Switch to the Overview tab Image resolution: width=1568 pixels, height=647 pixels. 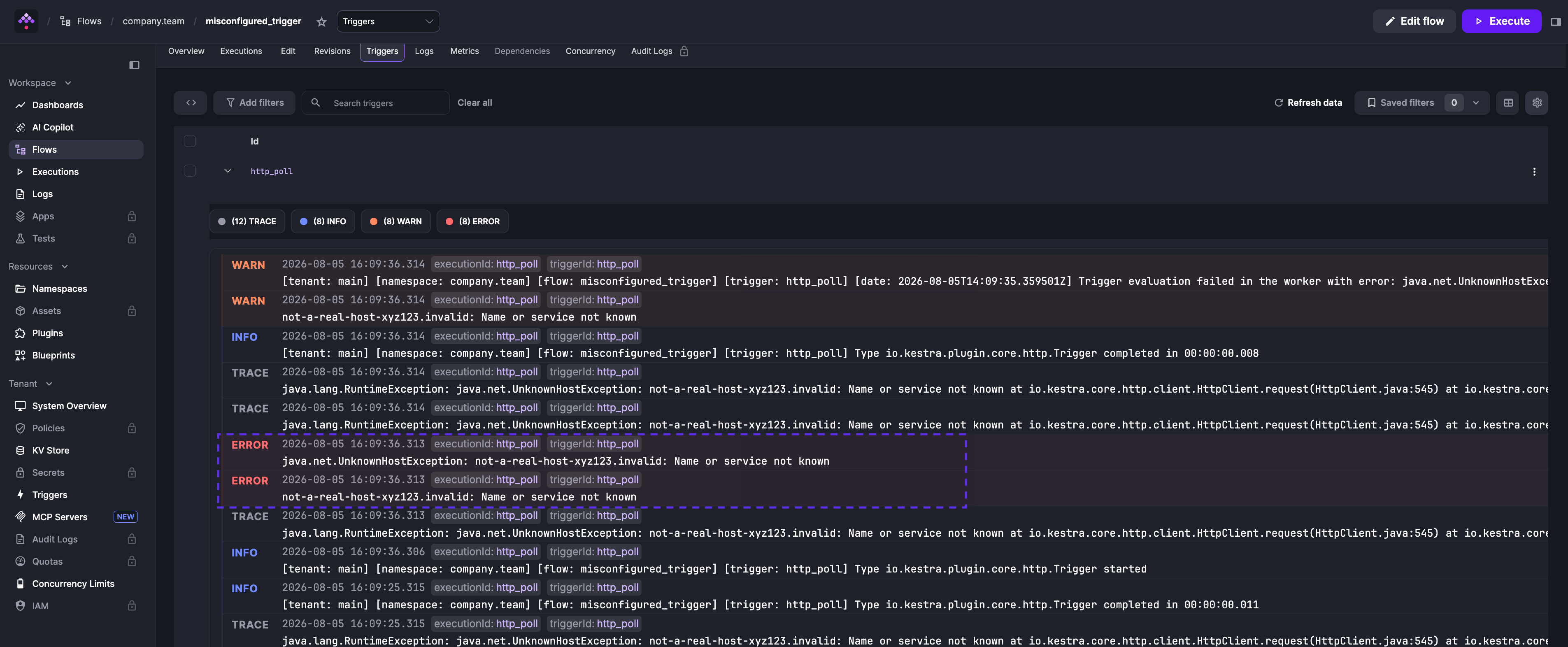186,51
